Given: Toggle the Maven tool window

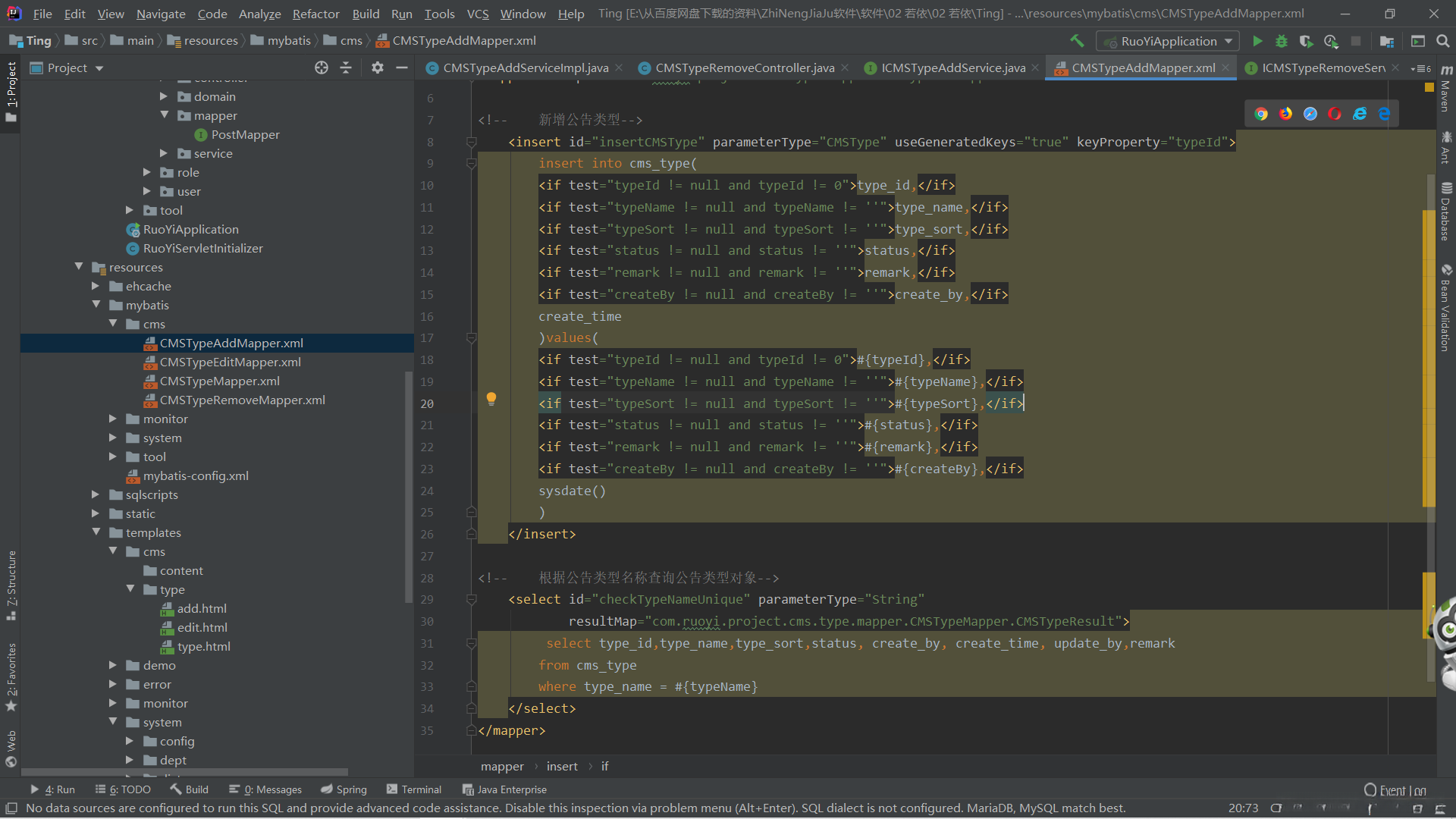Looking at the screenshot, I should [1446, 91].
